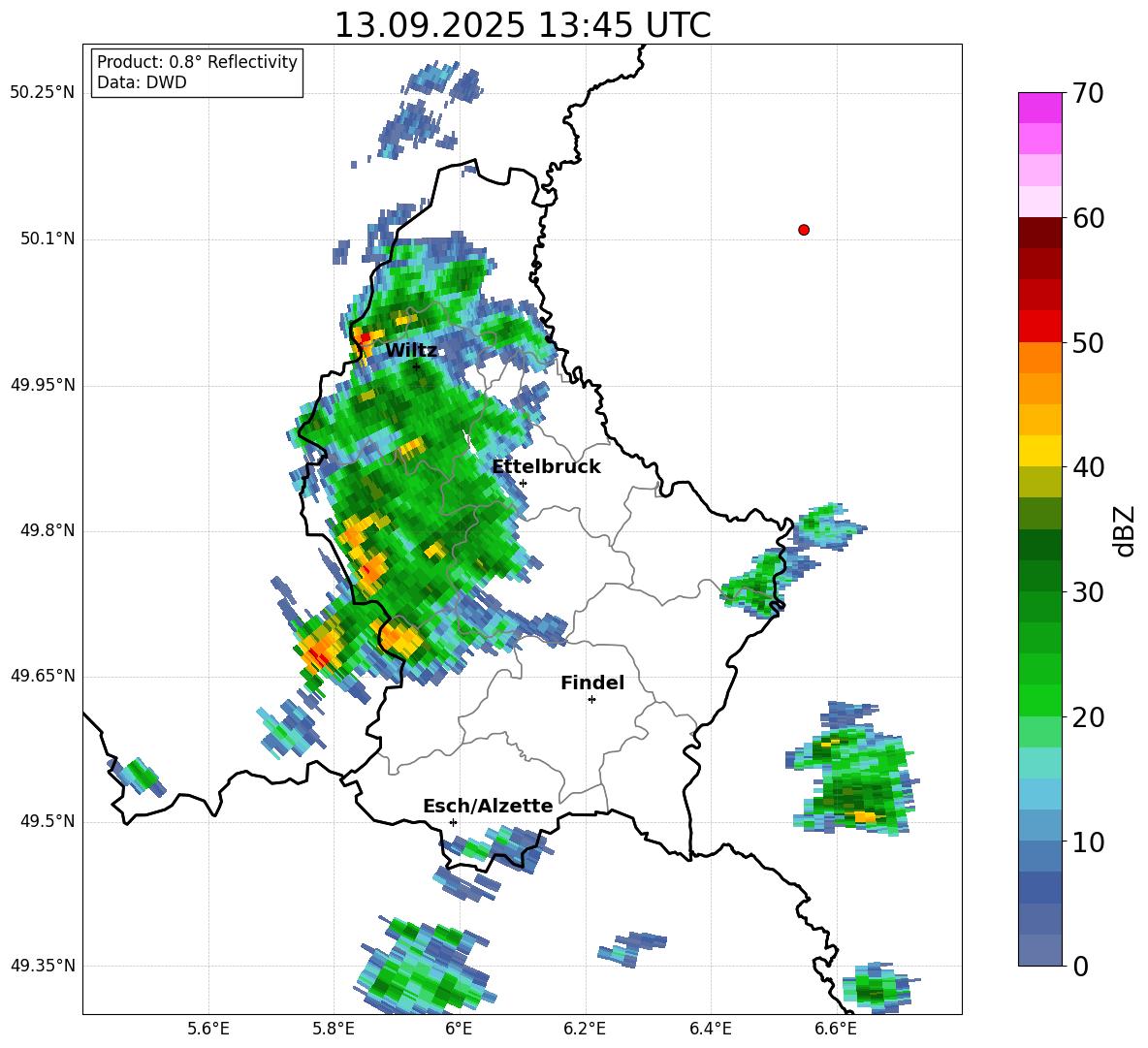Select the Findel label
1148x1048 pixels.
592,683
